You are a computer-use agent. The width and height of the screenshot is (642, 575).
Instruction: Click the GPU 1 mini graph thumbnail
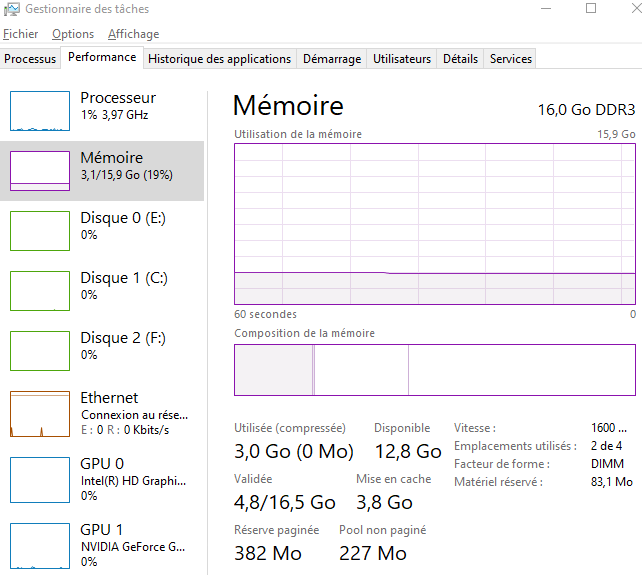pos(40,546)
